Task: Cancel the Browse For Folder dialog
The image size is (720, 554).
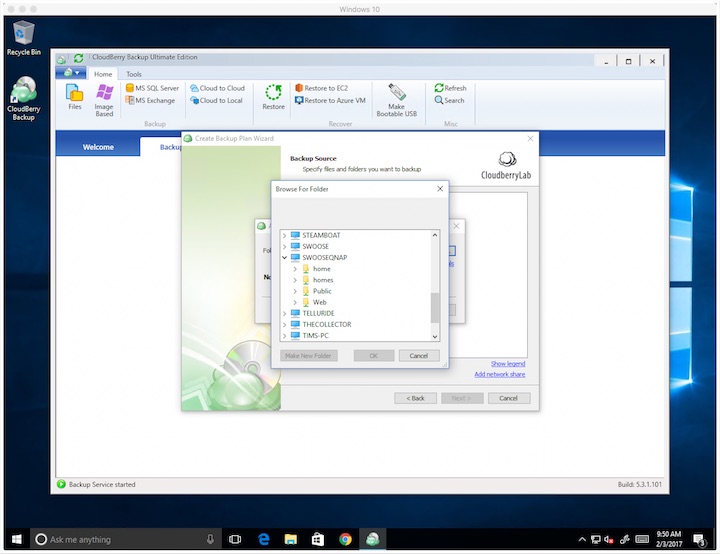Action: pos(418,356)
